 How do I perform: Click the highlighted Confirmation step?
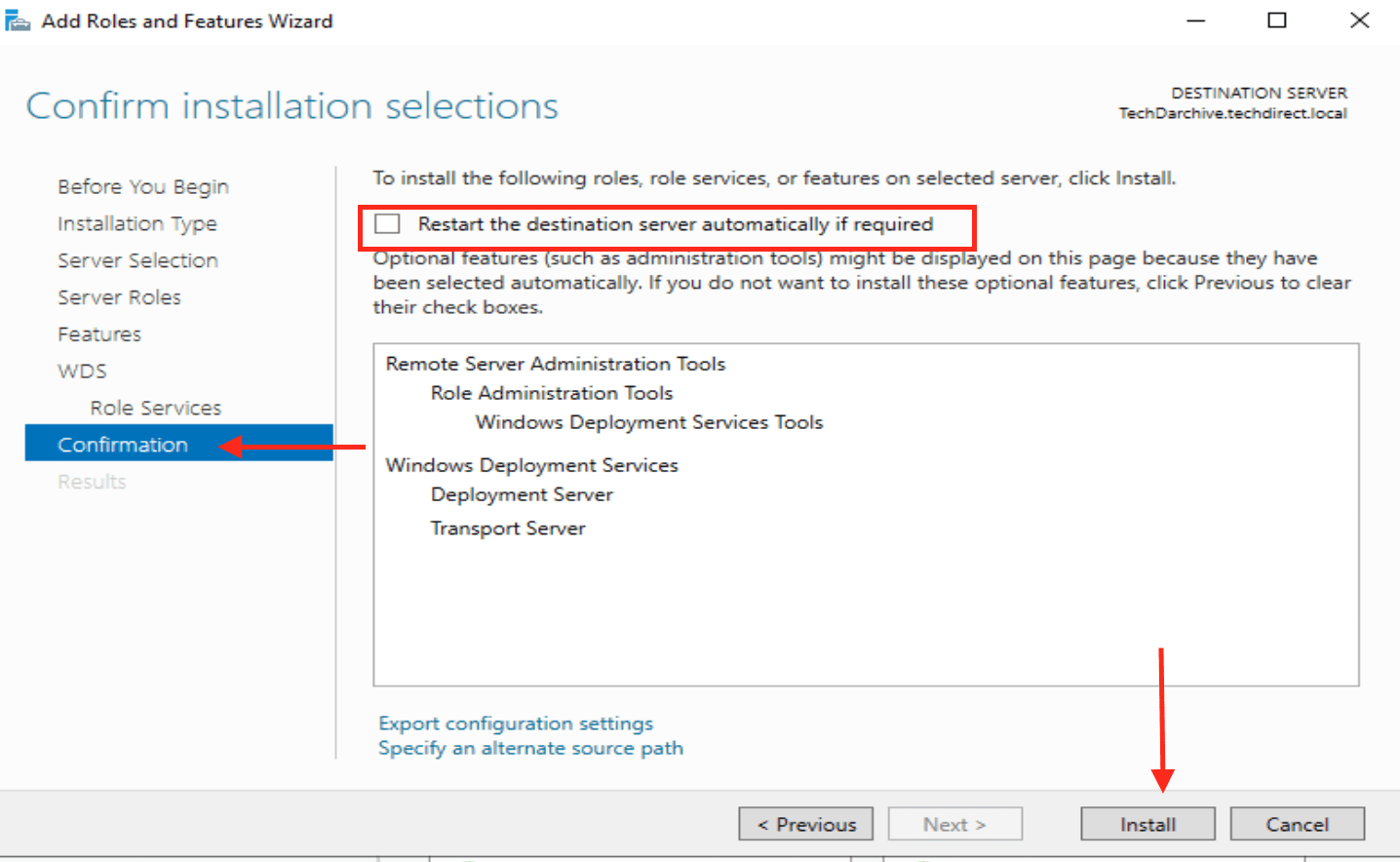[123, 445]
